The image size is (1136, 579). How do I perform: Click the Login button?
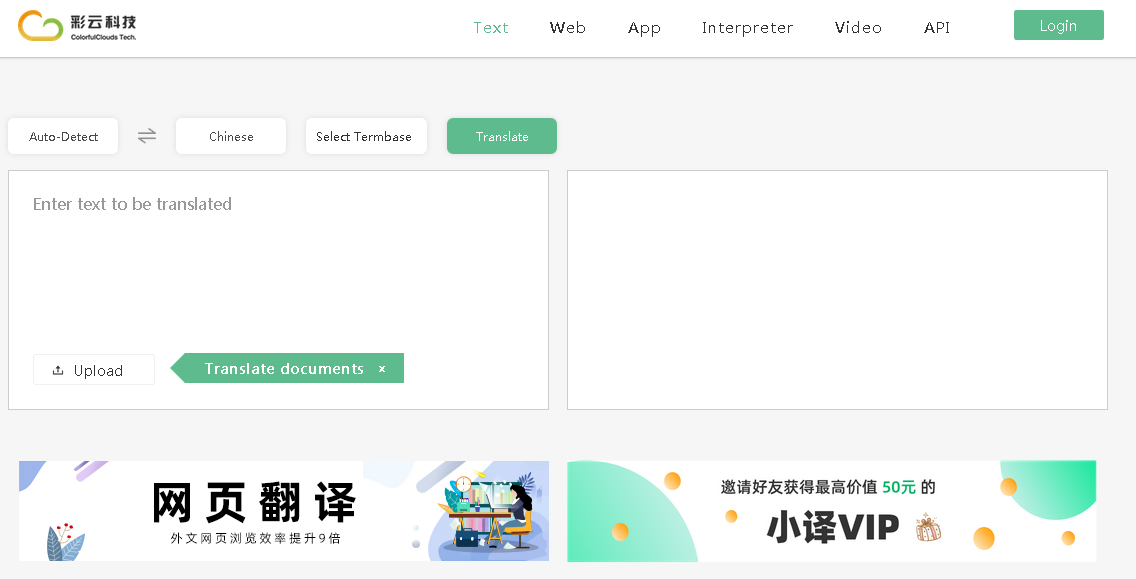click(1058, 25)
